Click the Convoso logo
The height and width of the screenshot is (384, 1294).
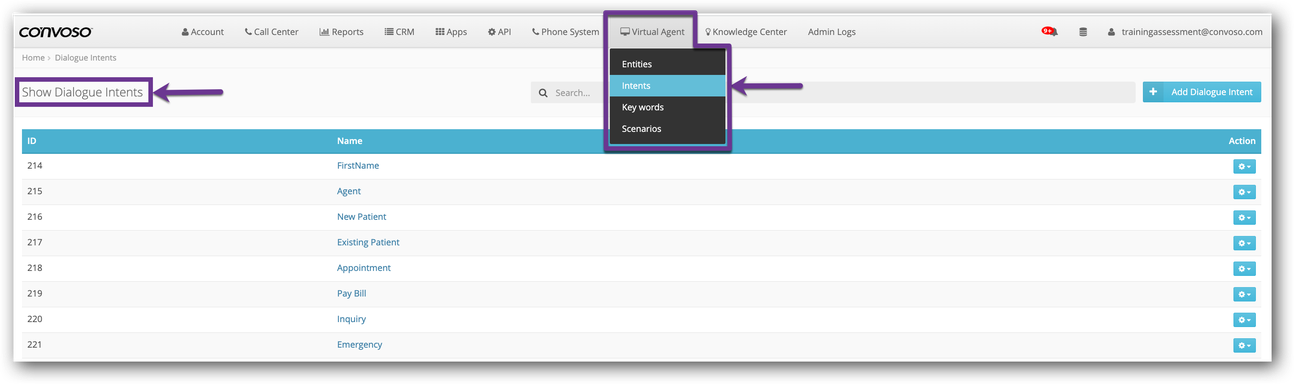point(55,32)
